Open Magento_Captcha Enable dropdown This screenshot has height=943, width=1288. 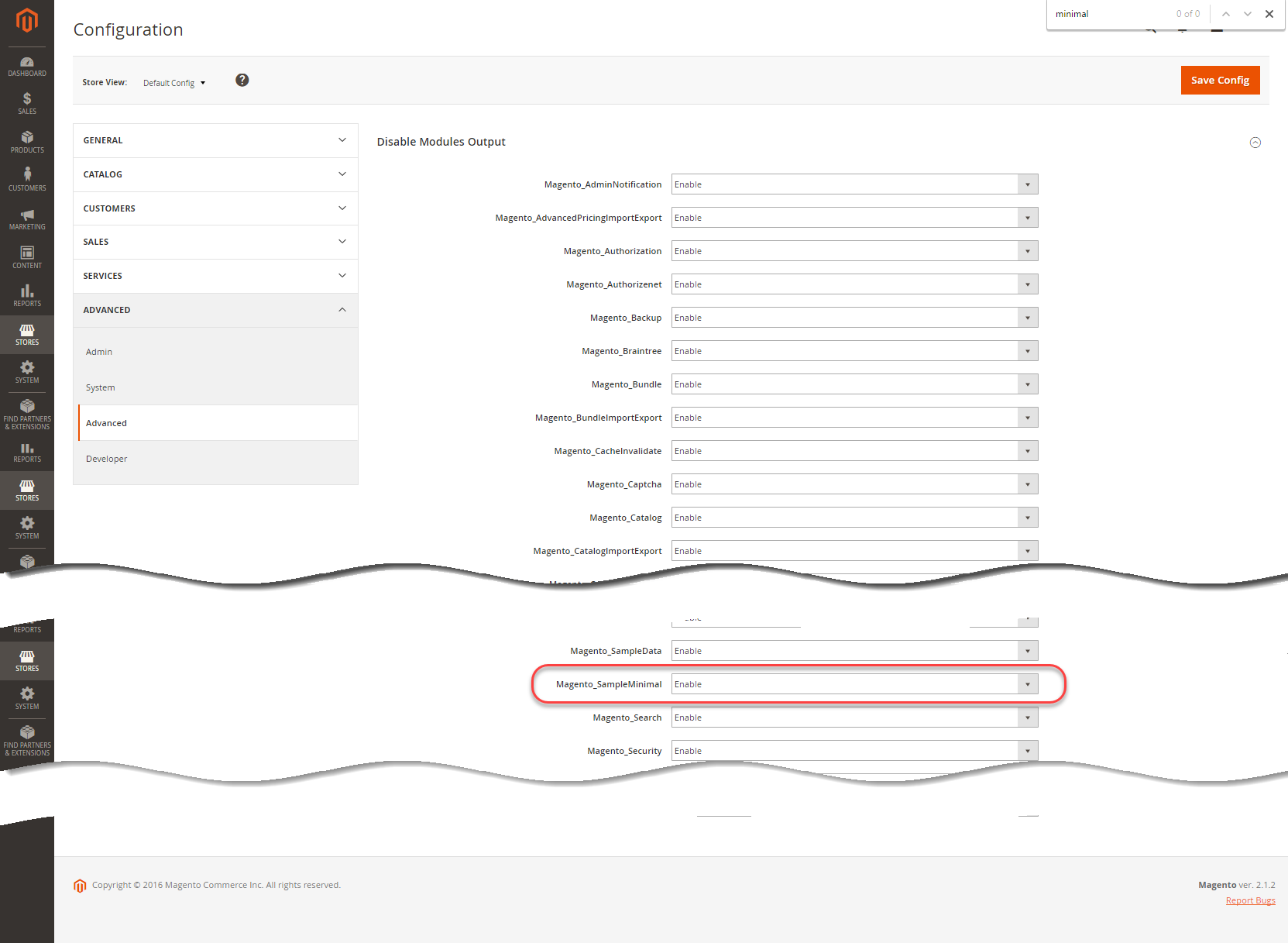pyautogui.click(x=854, y=484)
